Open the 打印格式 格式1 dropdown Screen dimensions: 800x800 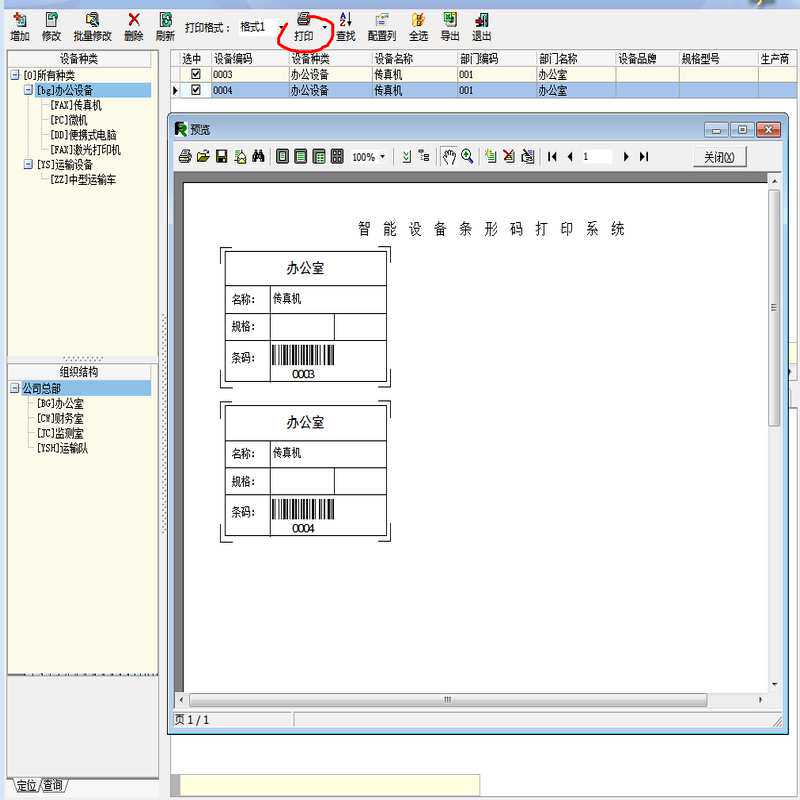(282, 28)
